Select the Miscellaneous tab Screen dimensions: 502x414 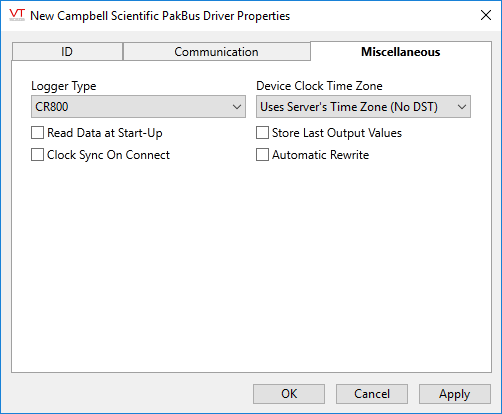click(x=401, y=52)
